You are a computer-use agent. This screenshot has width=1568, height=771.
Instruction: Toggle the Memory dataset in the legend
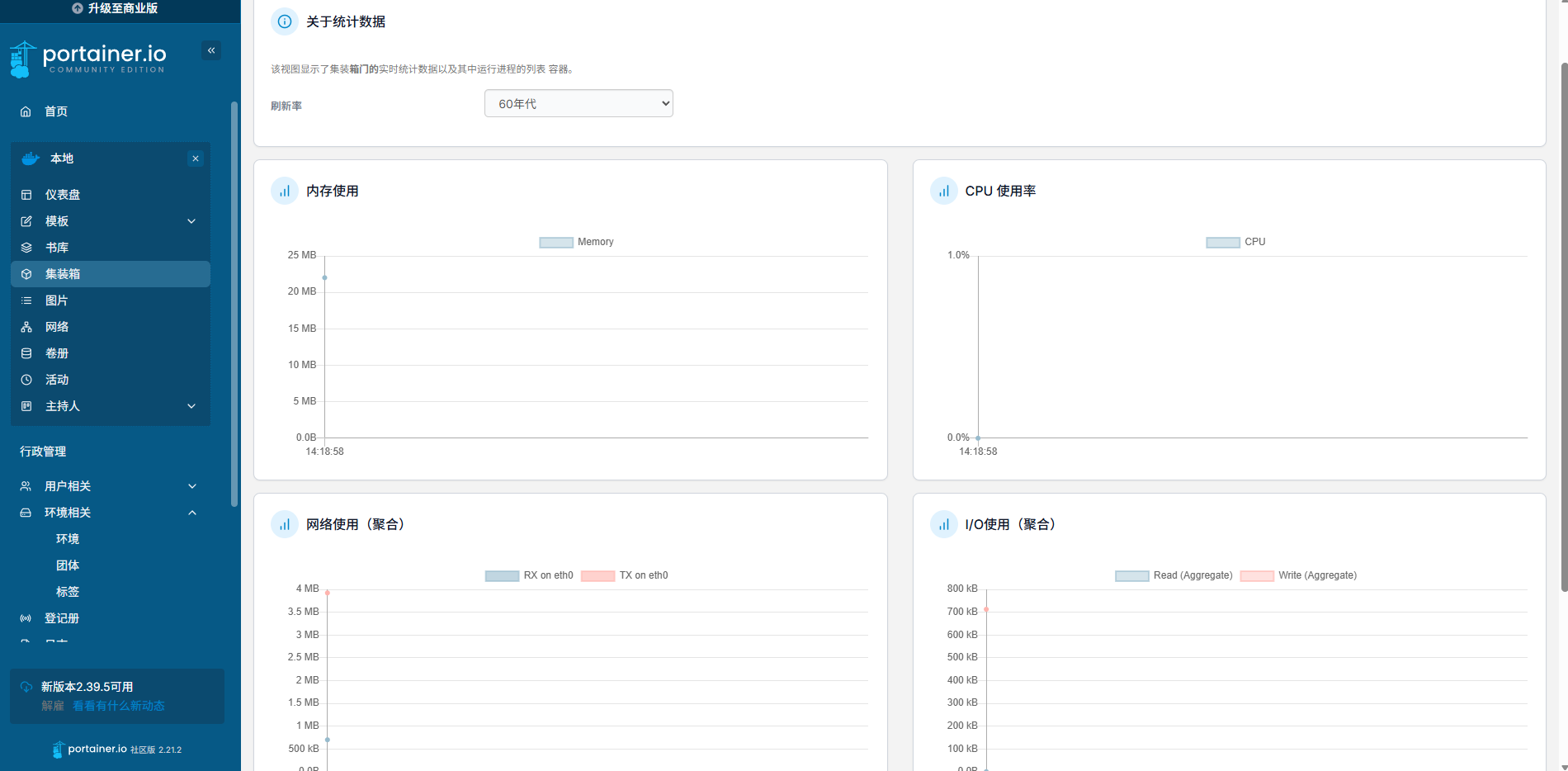pyautogui.click(x=576, y=242)
